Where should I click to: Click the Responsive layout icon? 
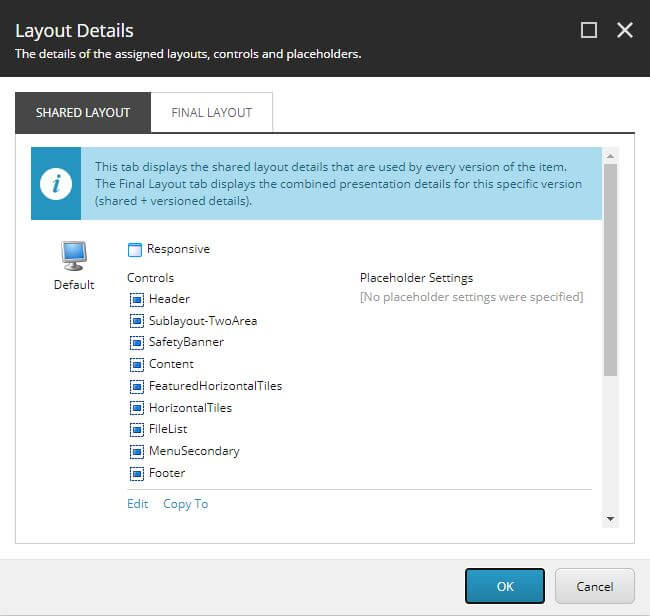click(x=135, y=250)
